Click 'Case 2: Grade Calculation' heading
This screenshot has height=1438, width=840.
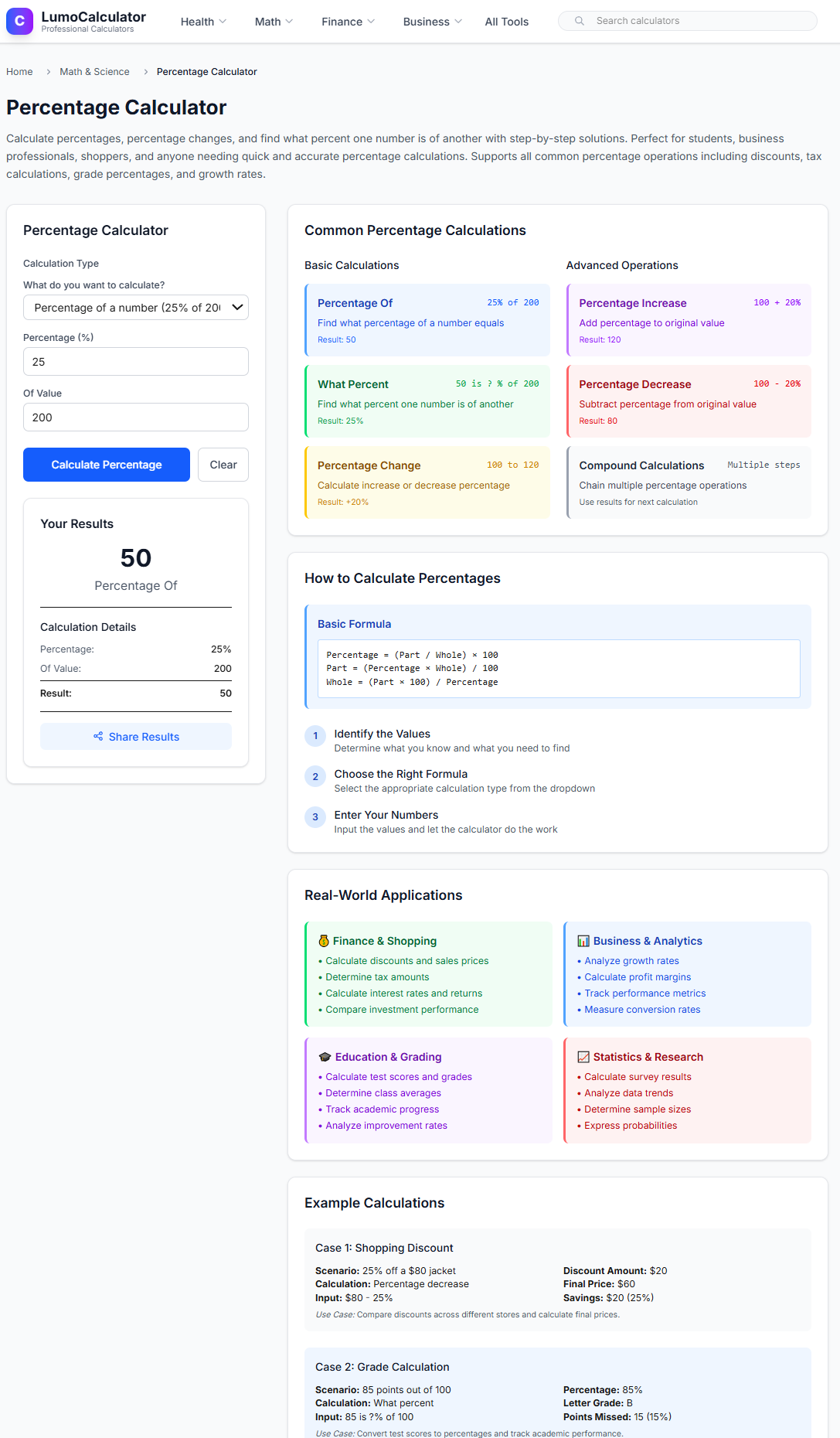pyautogui.click(x=382, y=1367)
